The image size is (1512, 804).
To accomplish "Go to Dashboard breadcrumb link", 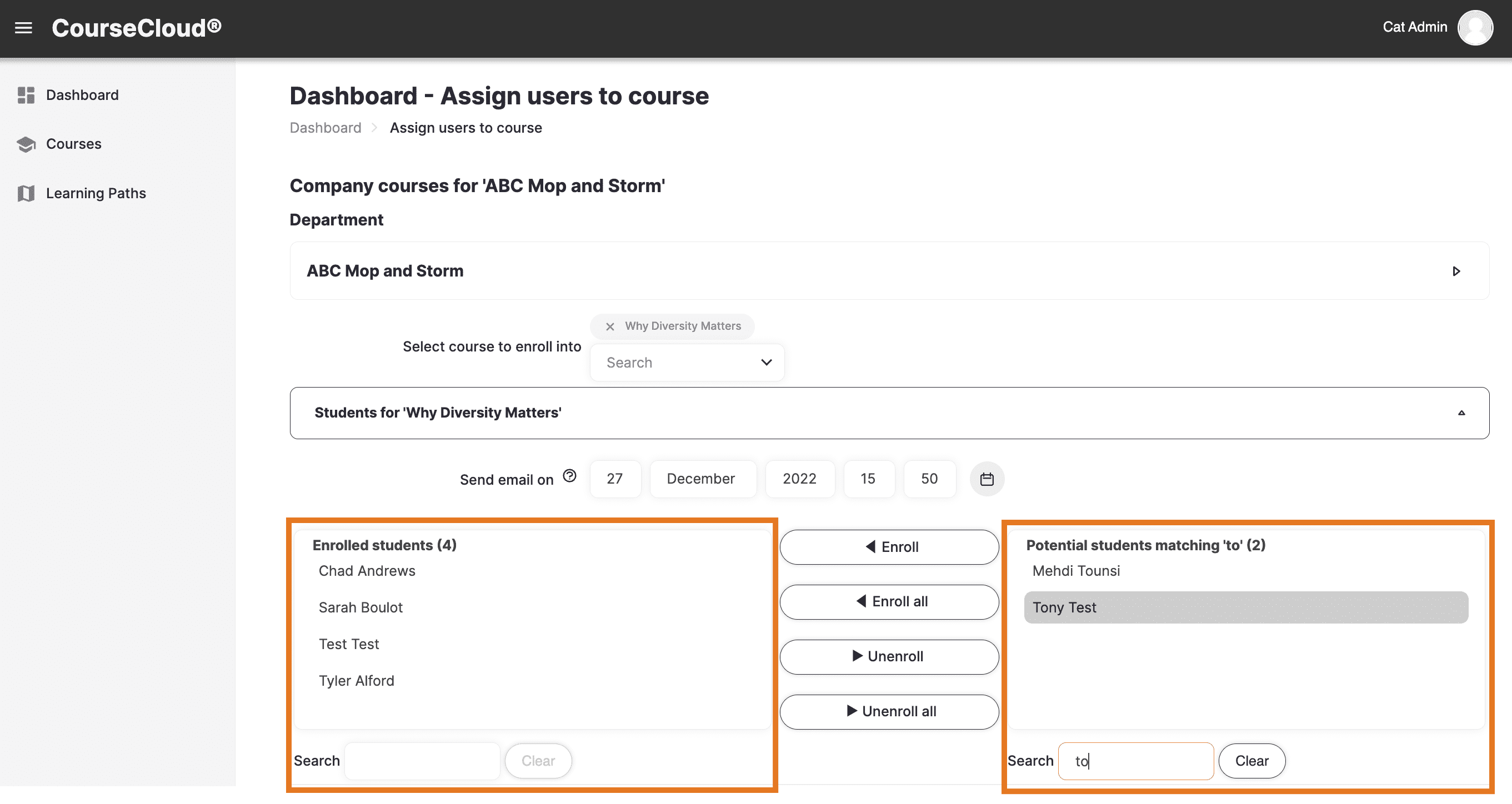I will [325, 128].
